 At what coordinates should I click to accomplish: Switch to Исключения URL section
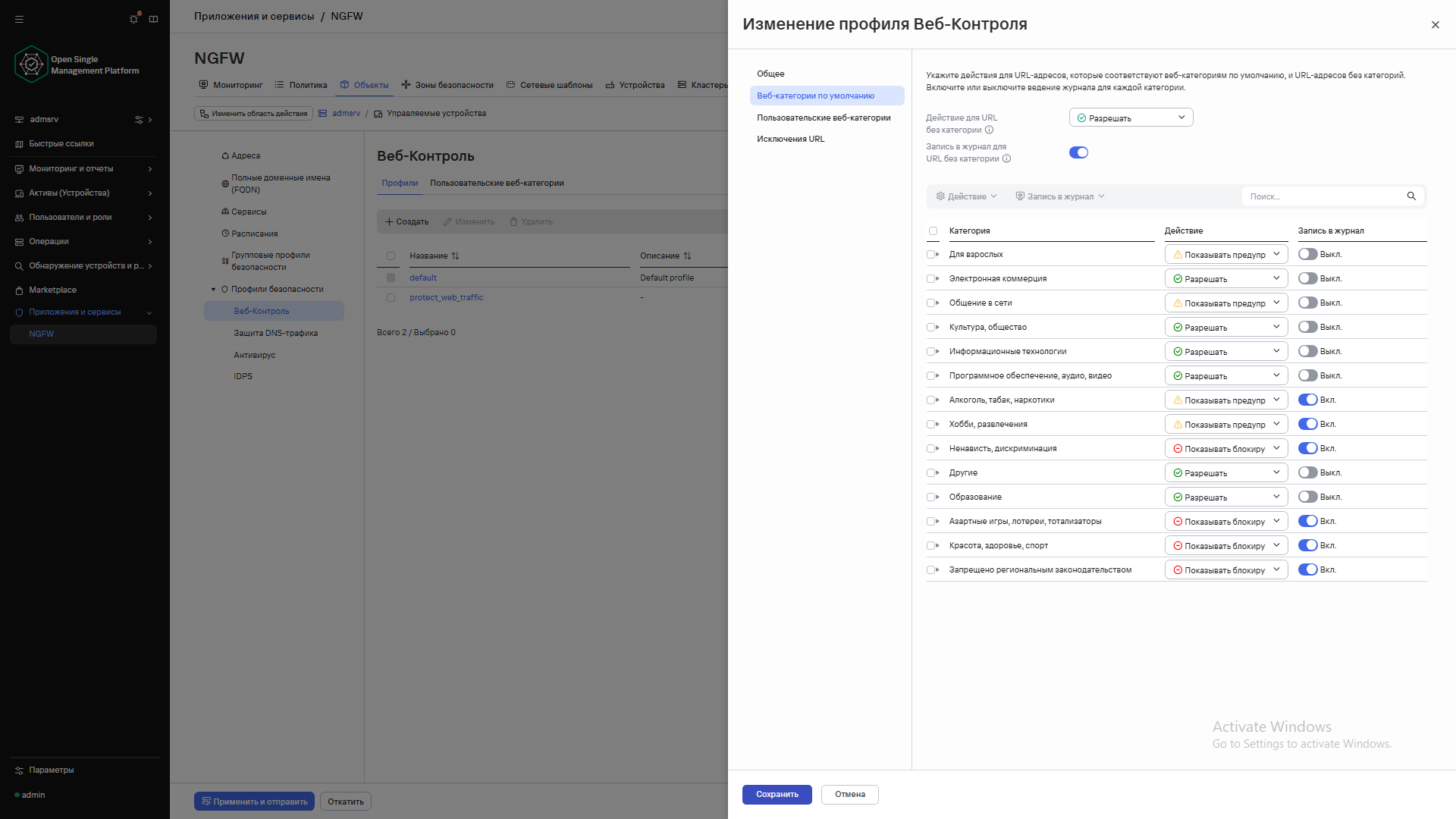click(790, 139)
